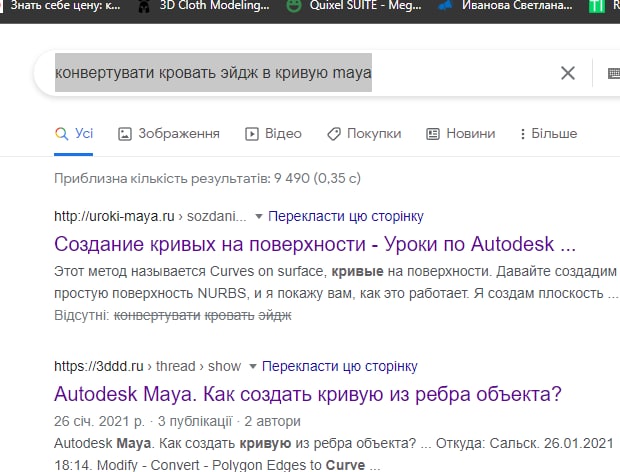Switch to Зображення tab
This screenshot has width=620, height=472.
coord(169,134)
